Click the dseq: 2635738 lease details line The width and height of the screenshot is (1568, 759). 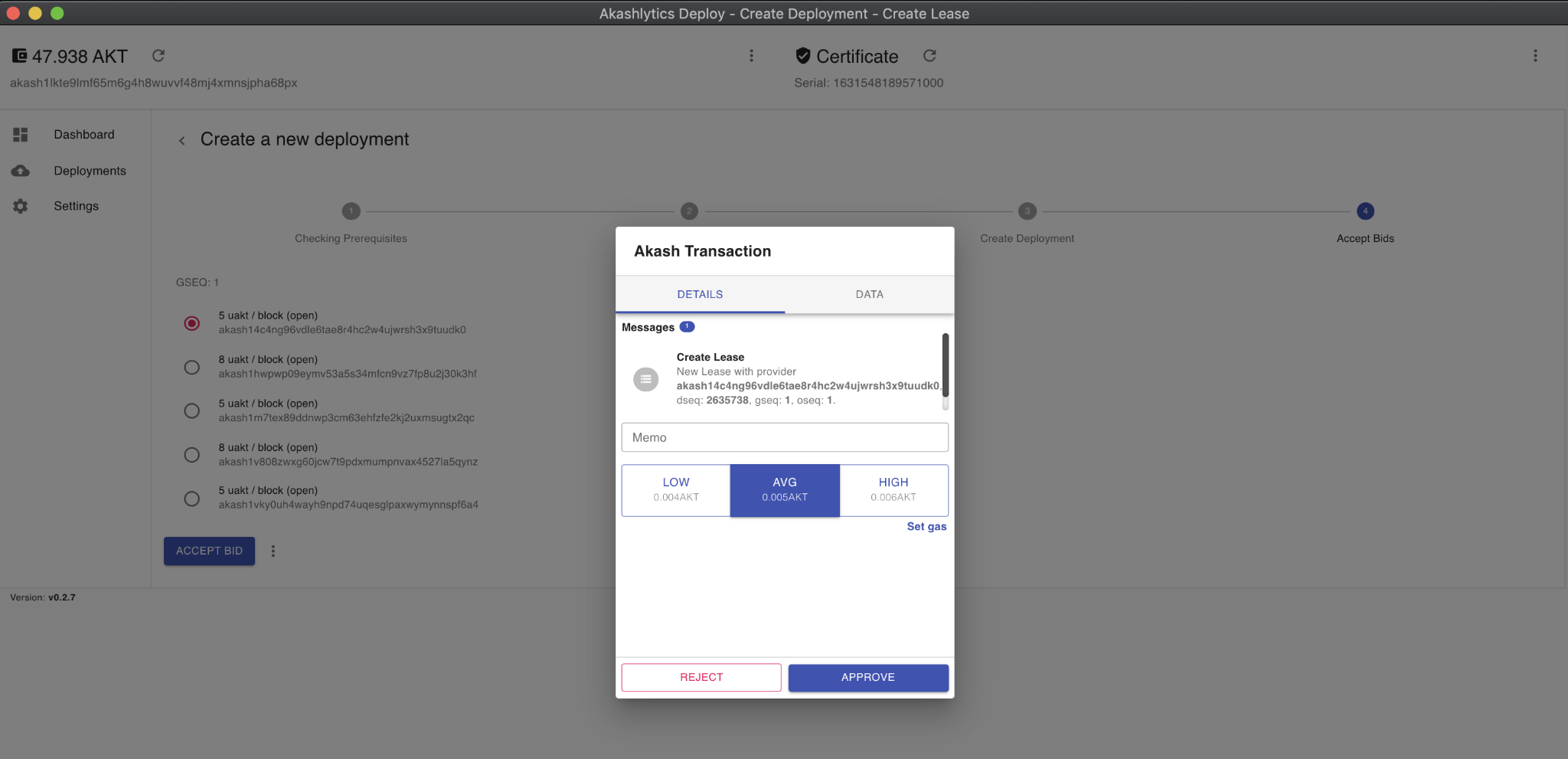pos(756,401)
